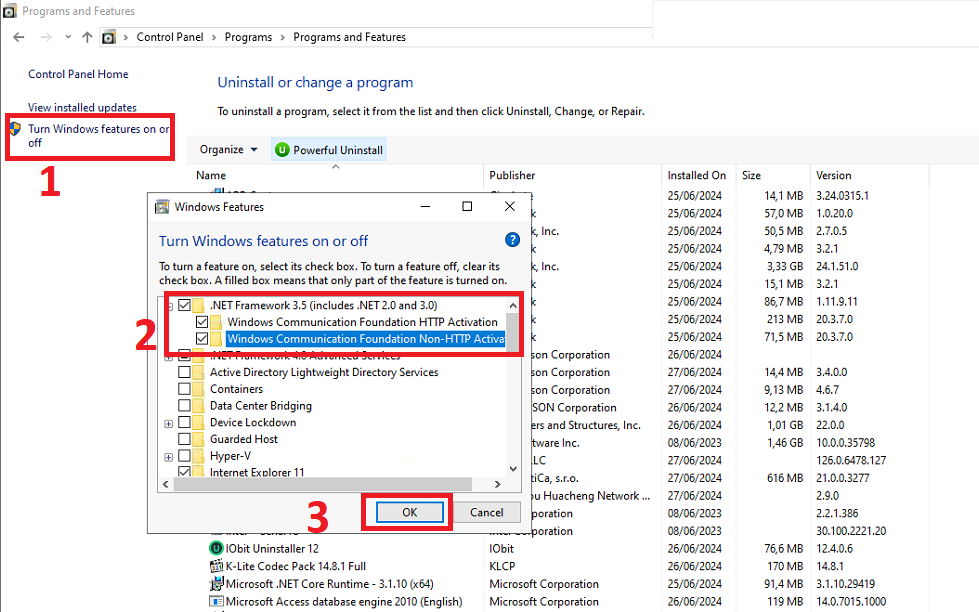Image resolution: width=979 pixels, height=612 pixels.
Task: Maximize the Windows Features dialog
Action: pos(467,206)
